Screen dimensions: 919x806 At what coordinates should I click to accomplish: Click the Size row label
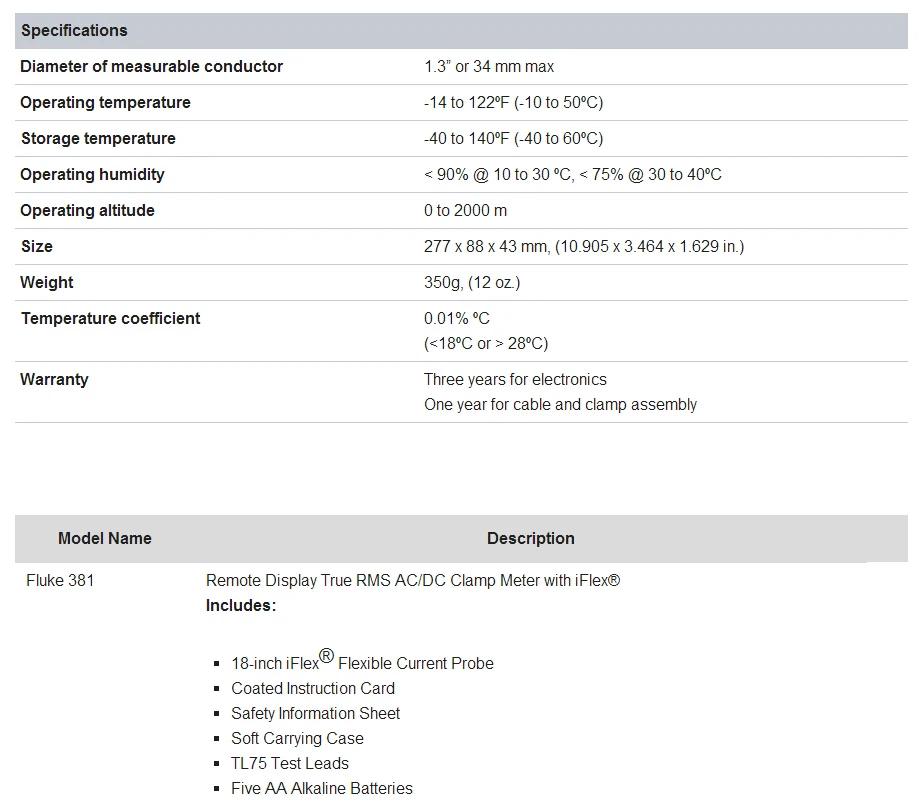37,246
